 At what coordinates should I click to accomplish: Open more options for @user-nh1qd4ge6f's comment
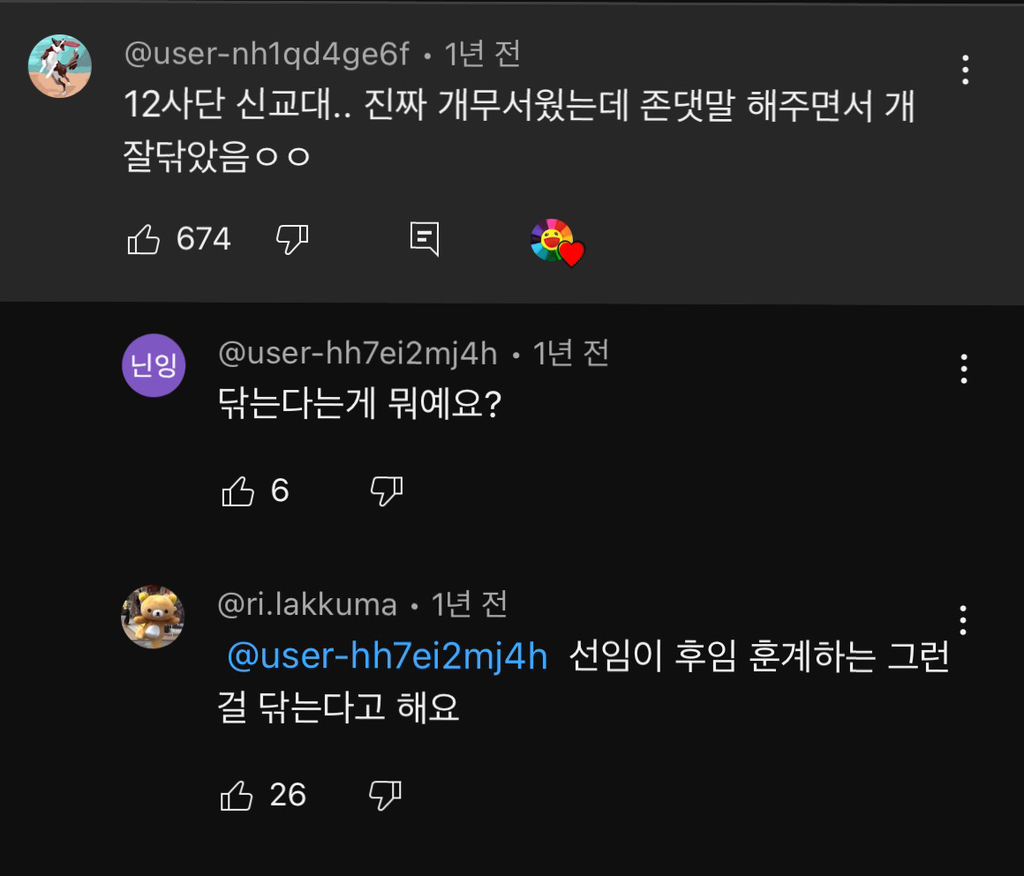click(x=964, y=70)
